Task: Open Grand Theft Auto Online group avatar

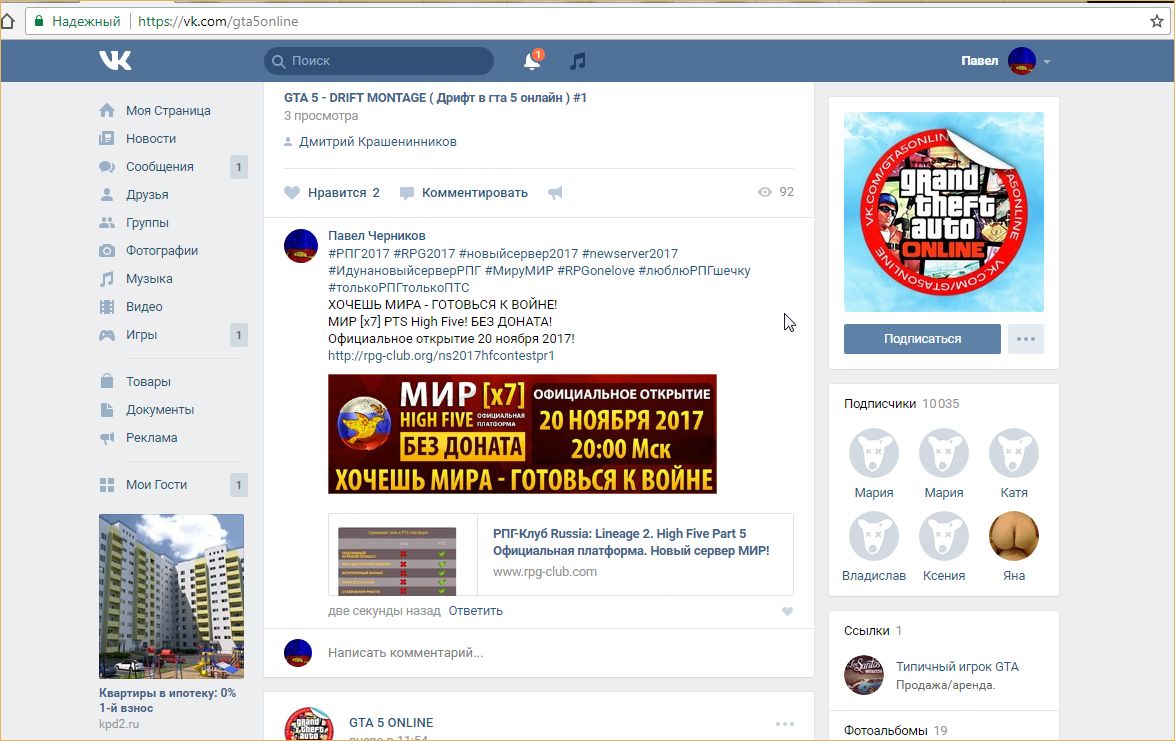Action: click(943, 212)
